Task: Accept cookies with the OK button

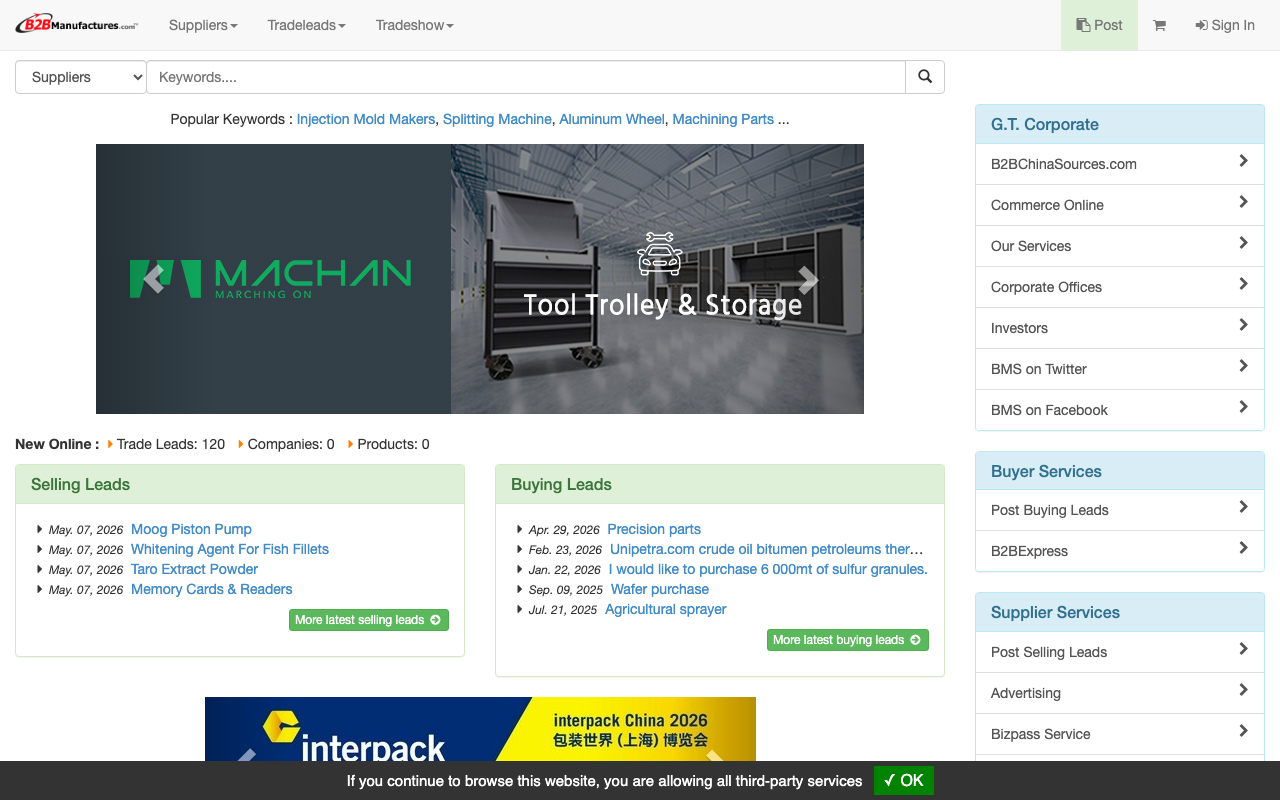Action: 904,780
